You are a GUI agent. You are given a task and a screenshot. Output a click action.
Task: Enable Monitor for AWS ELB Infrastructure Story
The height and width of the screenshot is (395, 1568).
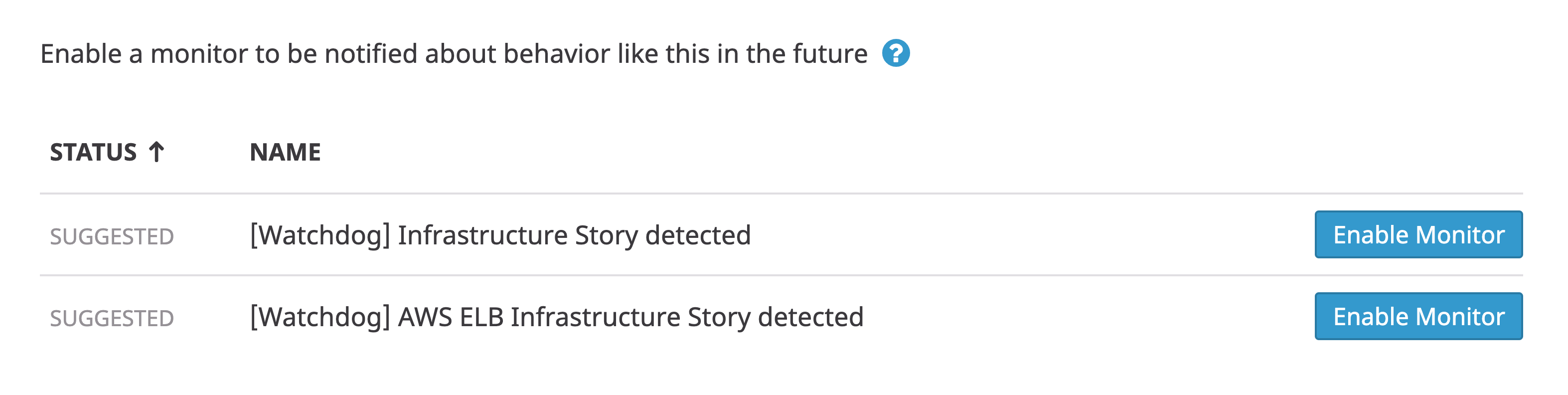1417,316
